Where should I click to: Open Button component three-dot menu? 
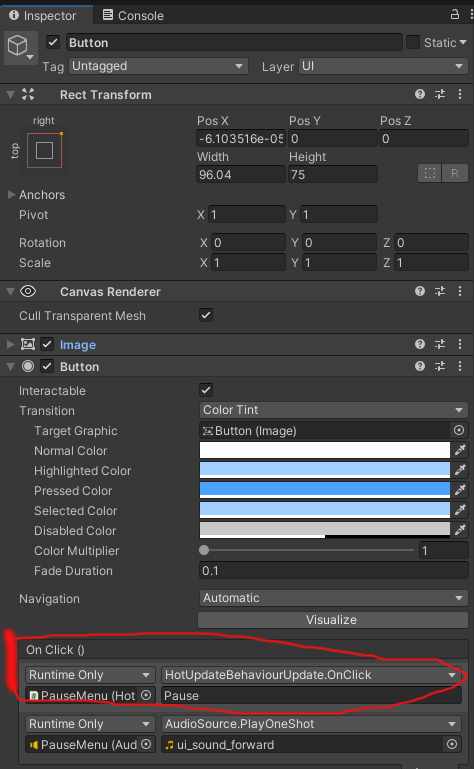coord(460,366)
